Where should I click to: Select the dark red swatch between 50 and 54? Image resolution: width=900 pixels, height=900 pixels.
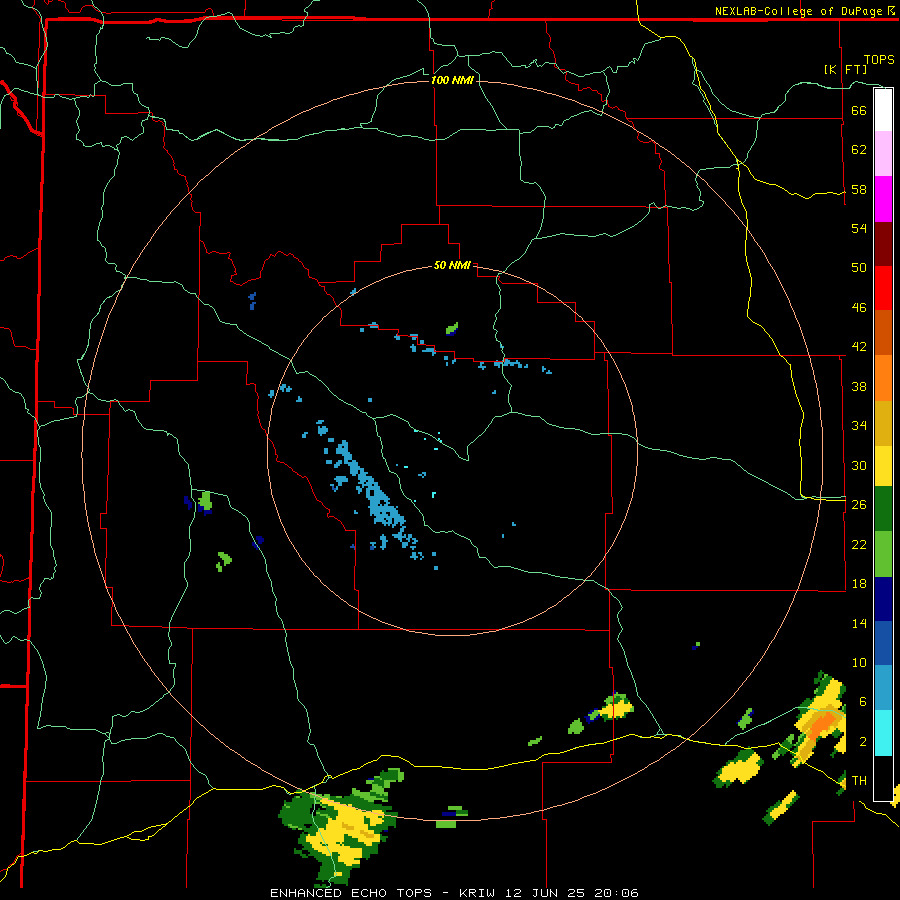883,244
